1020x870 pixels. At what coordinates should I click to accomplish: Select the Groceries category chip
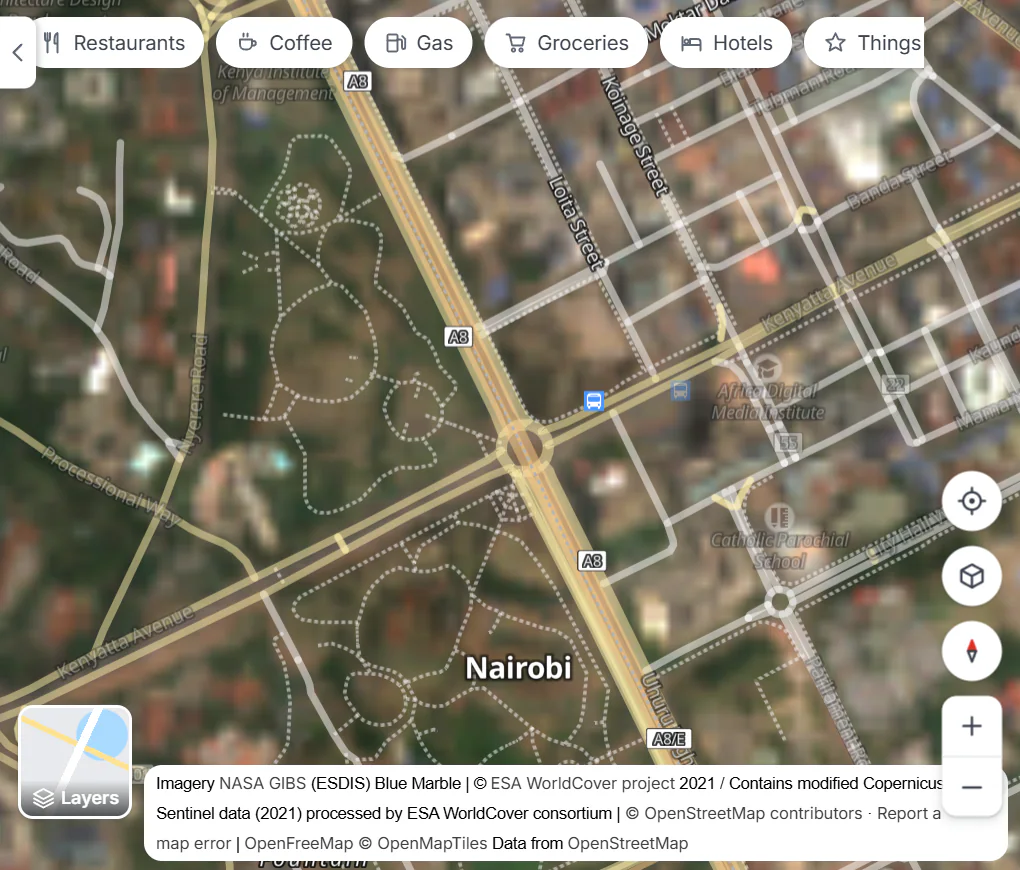[x=566, y=43]
